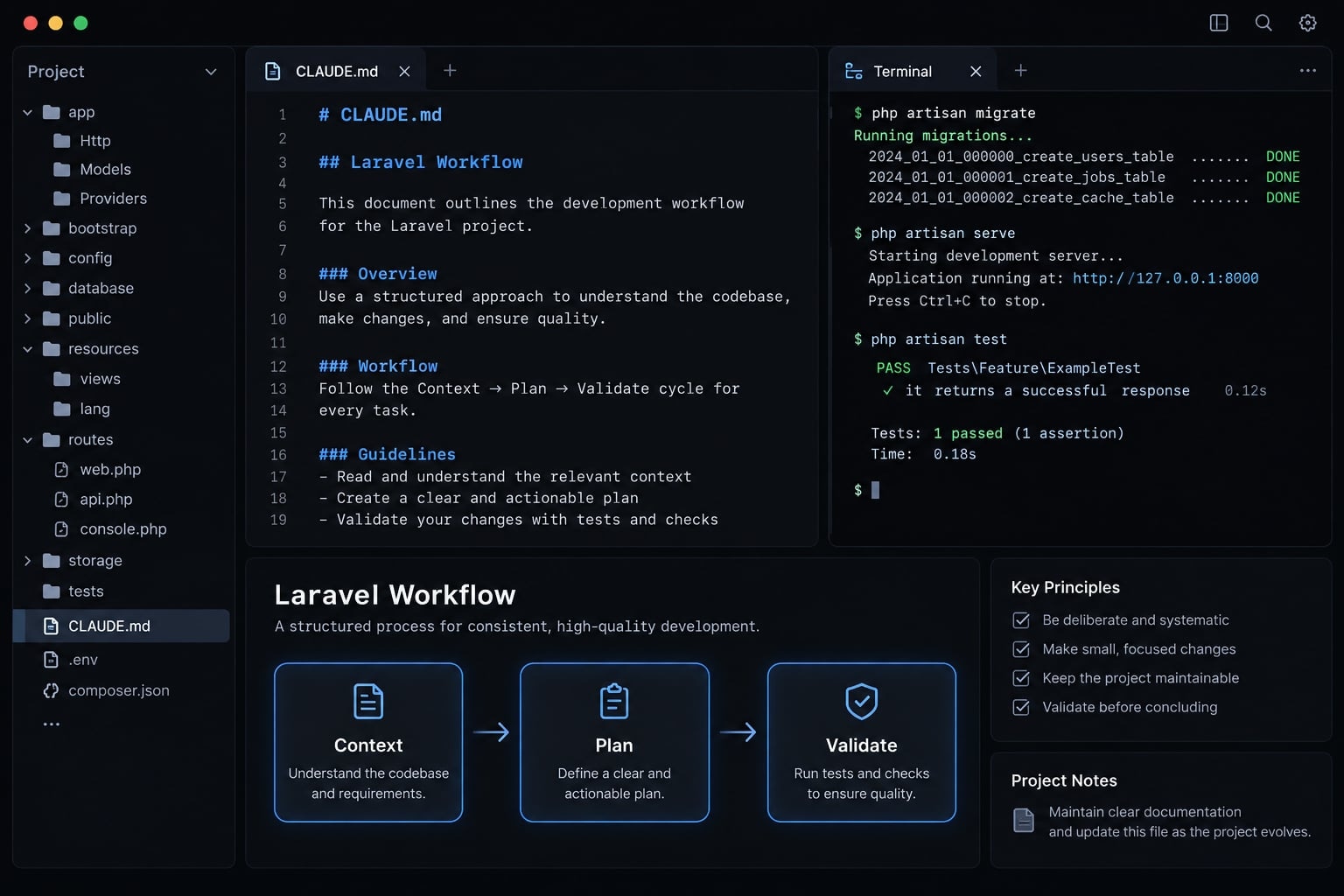This screenshot has height=896, width=1344.
Task: Click the terminal prompt input cursor
Action: click(x=875, y=490)
